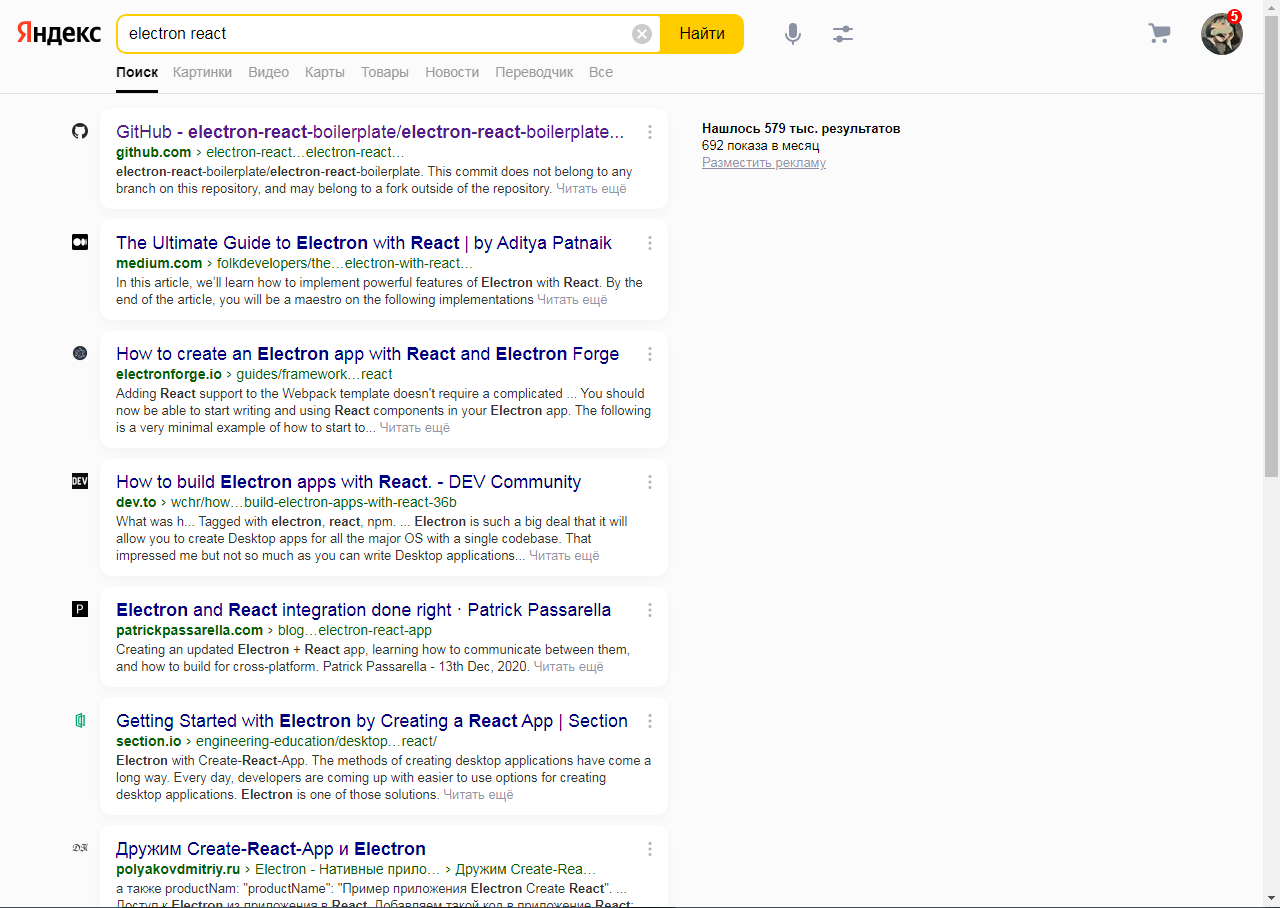Click the Electron Forge favicon
Viewport: 1280px width, 908px height.
tap(80, 353)
